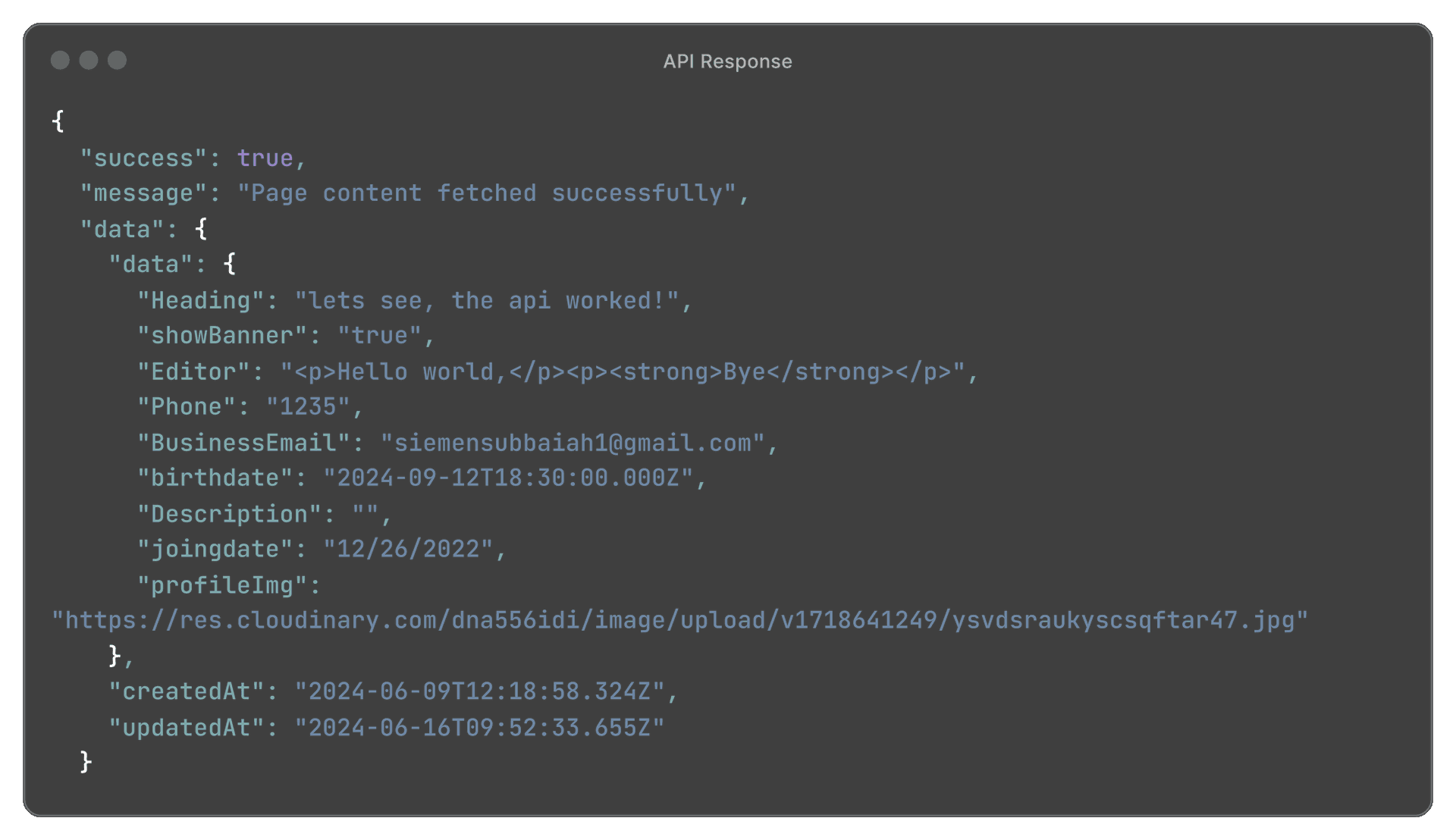The image size is (1456, 840).
Task: Click the "Page content fetched successfully" string
Action: click(486, 193)
